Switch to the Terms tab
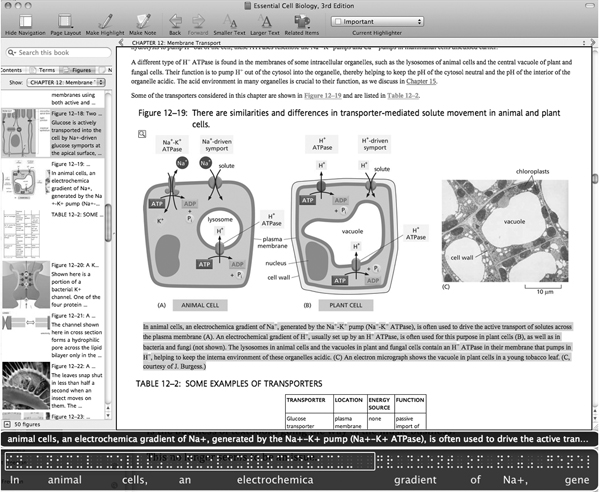This screenshot has height=492, width=600. [45, 70]
